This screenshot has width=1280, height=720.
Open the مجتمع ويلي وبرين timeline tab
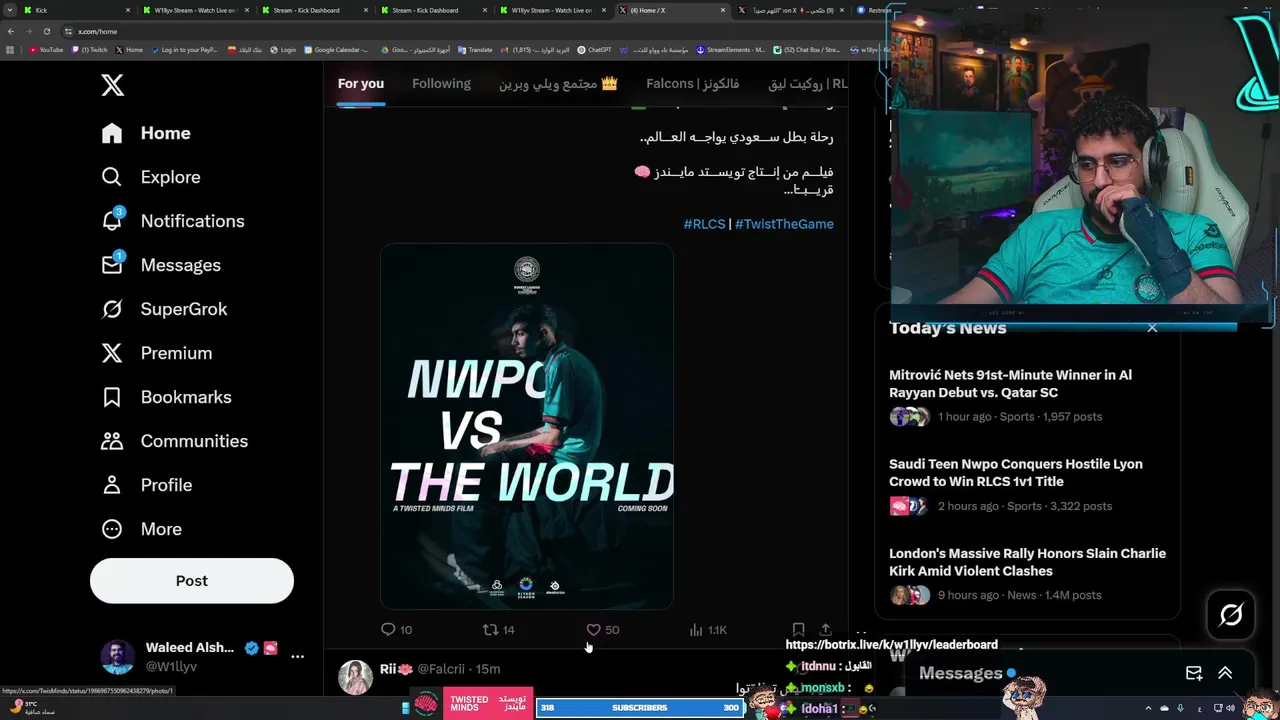(558, 83)
